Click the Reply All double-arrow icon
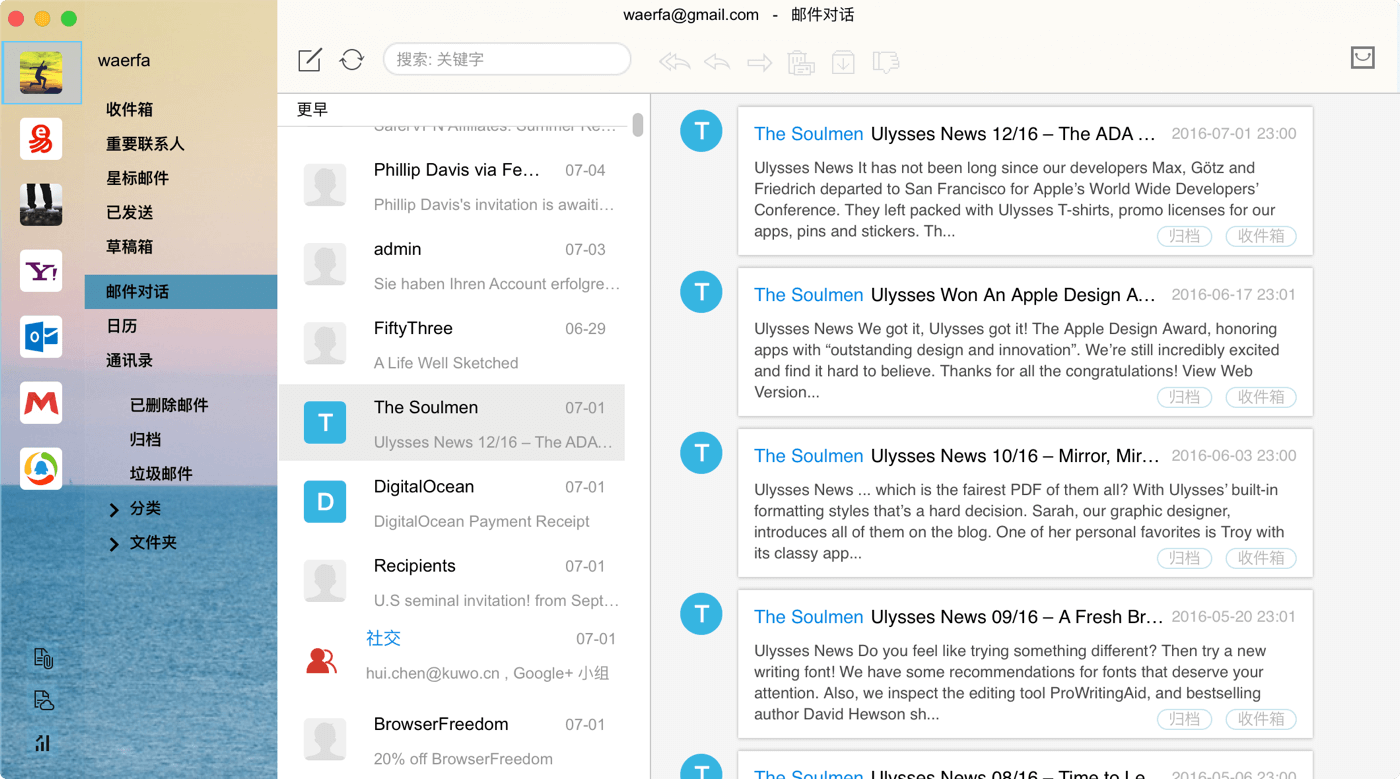Image resolution: width=1400 pixels, height=779 pixels. 675,63
